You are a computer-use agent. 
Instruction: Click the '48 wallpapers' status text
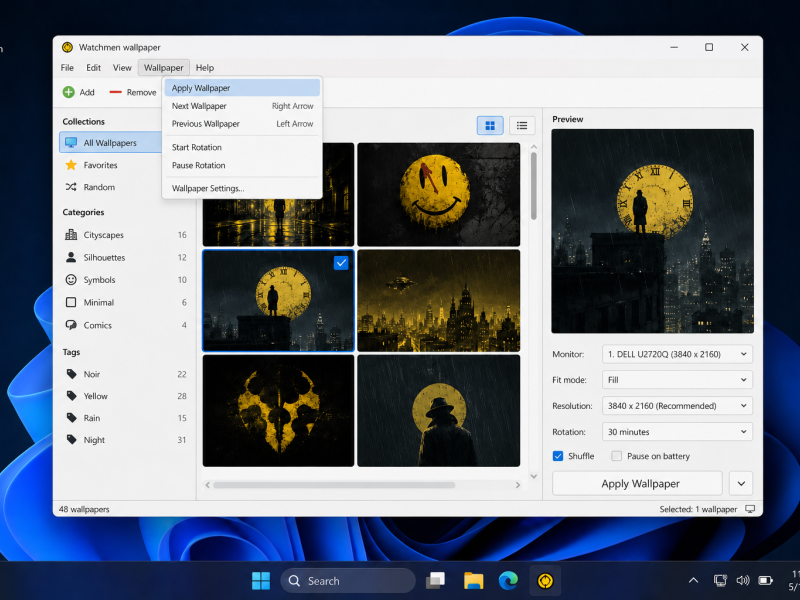(84, 509)
